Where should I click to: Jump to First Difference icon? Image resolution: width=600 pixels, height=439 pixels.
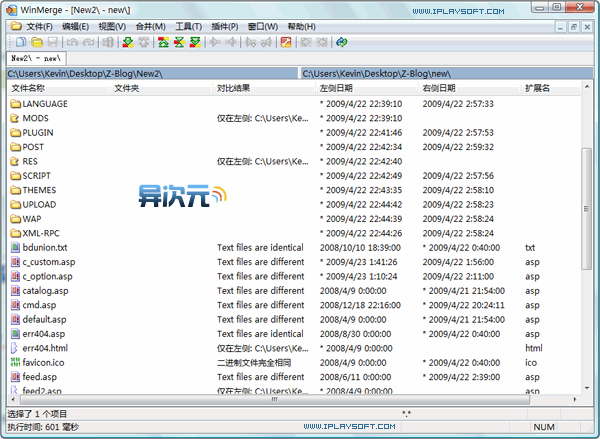(164, 42)
